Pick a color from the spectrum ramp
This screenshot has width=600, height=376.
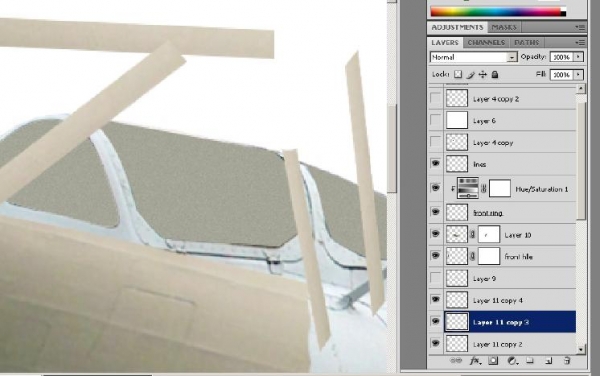click(x=496, y=11)
